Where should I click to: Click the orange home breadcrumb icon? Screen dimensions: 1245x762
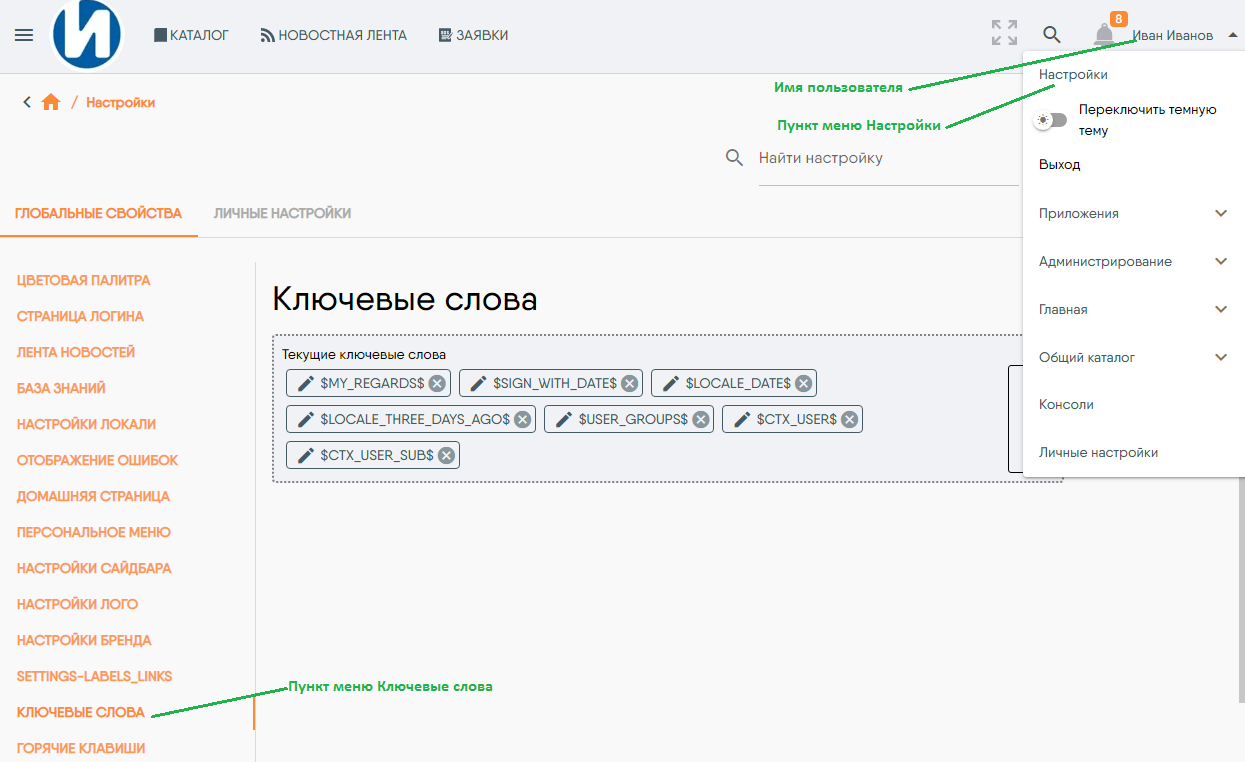click(x=51, y=102)
